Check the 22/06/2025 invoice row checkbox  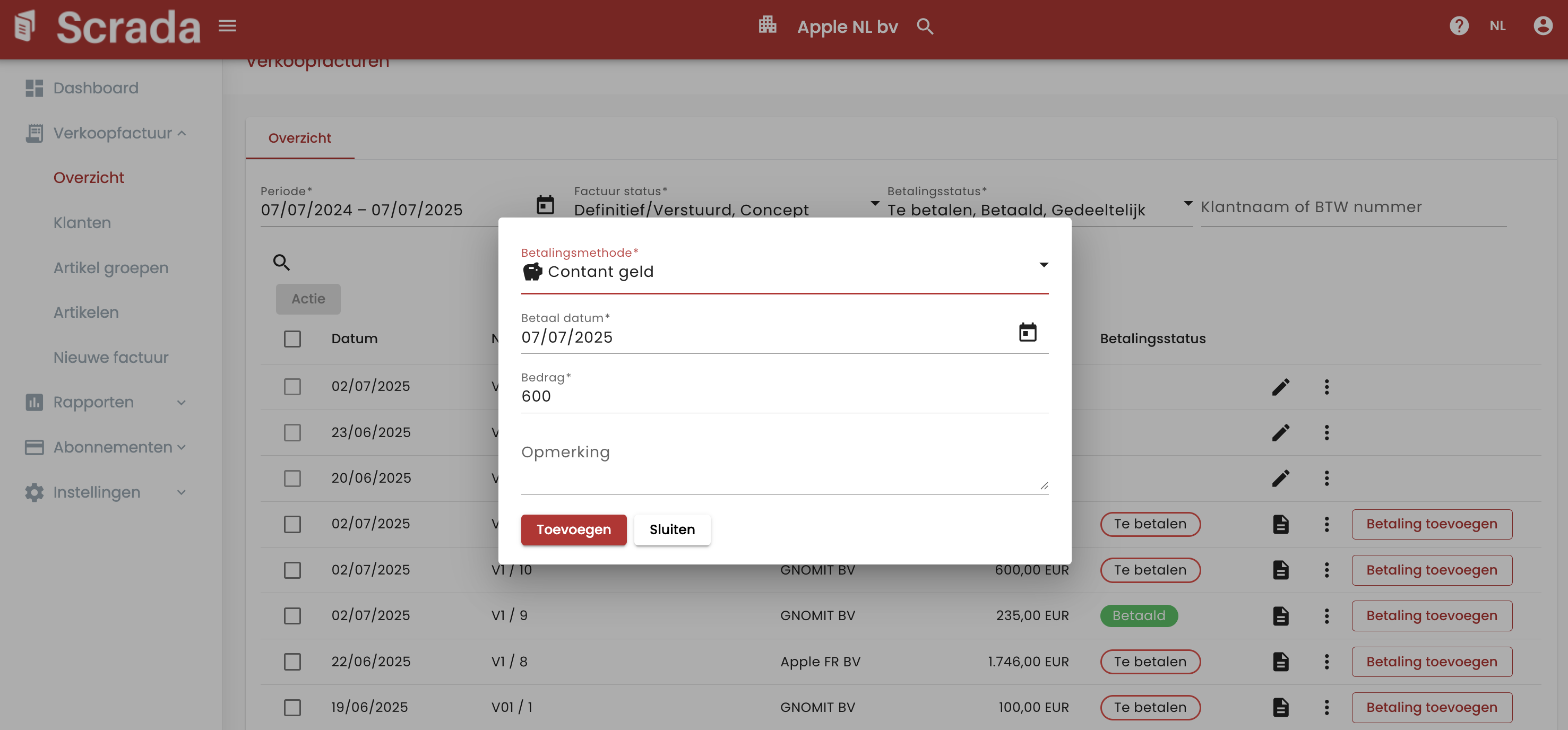click(x=292, y=661)
